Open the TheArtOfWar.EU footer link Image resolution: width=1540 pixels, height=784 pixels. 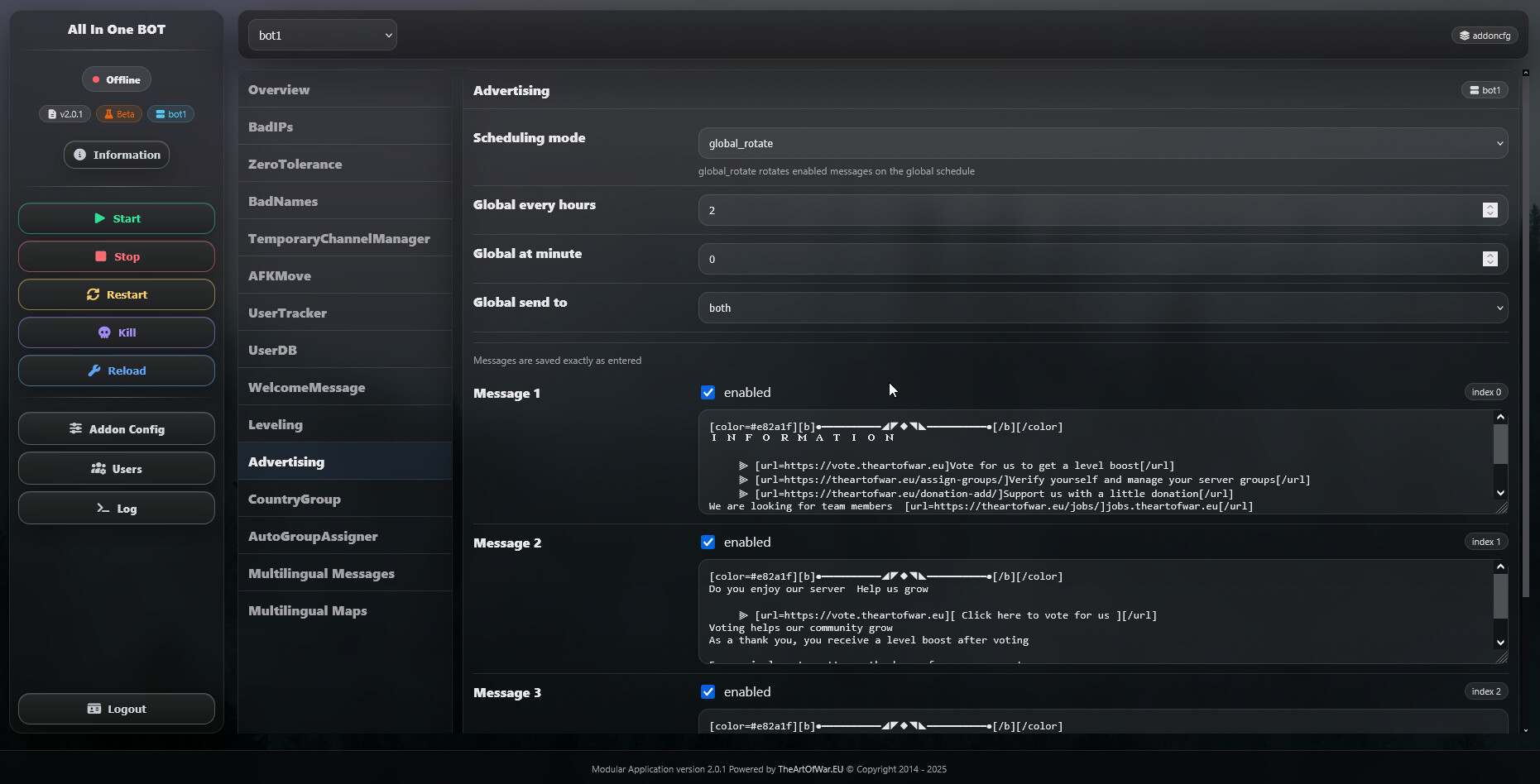click(810, 769)
